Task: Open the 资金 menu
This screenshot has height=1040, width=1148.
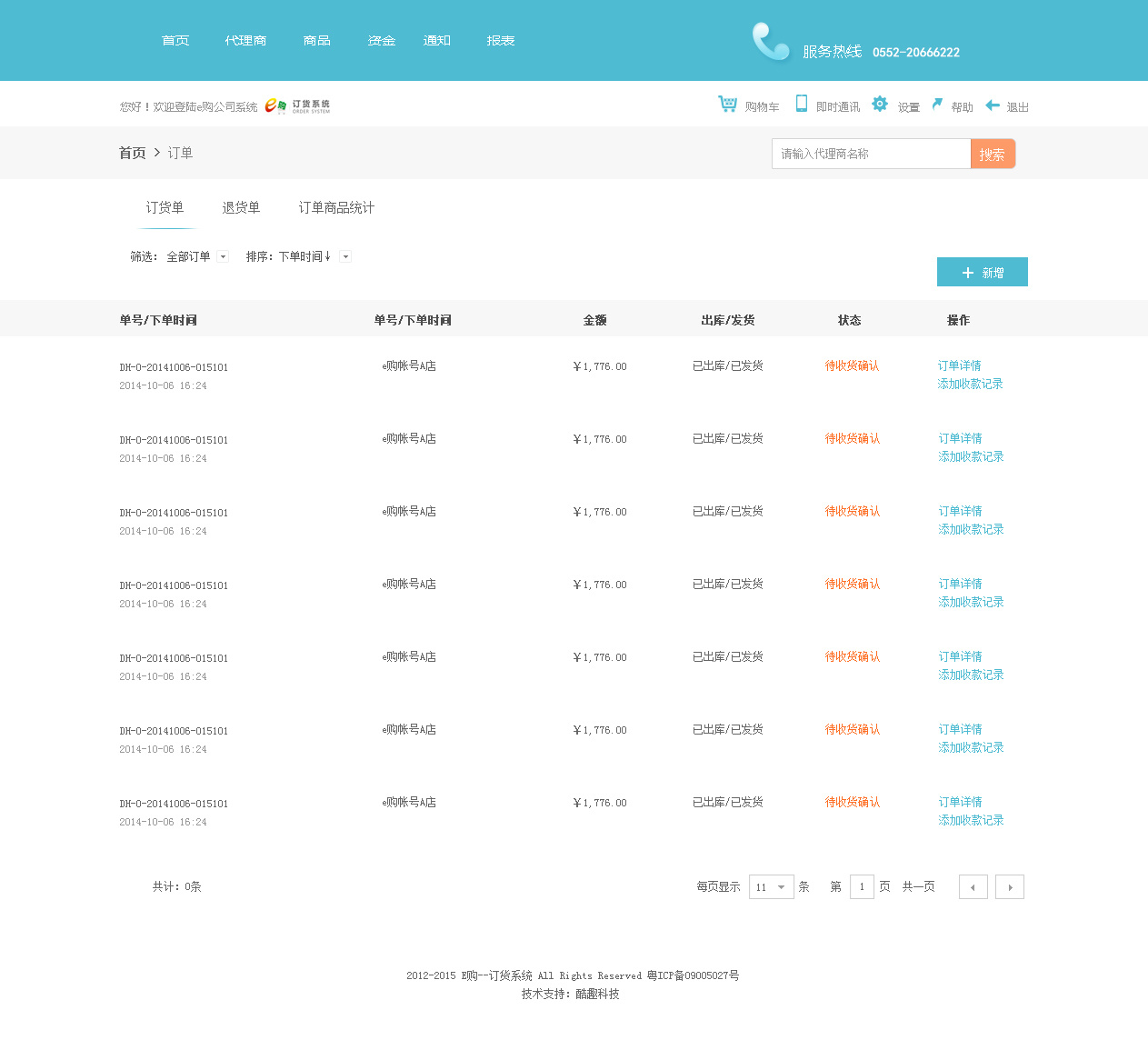Action: tap(381, 40)
